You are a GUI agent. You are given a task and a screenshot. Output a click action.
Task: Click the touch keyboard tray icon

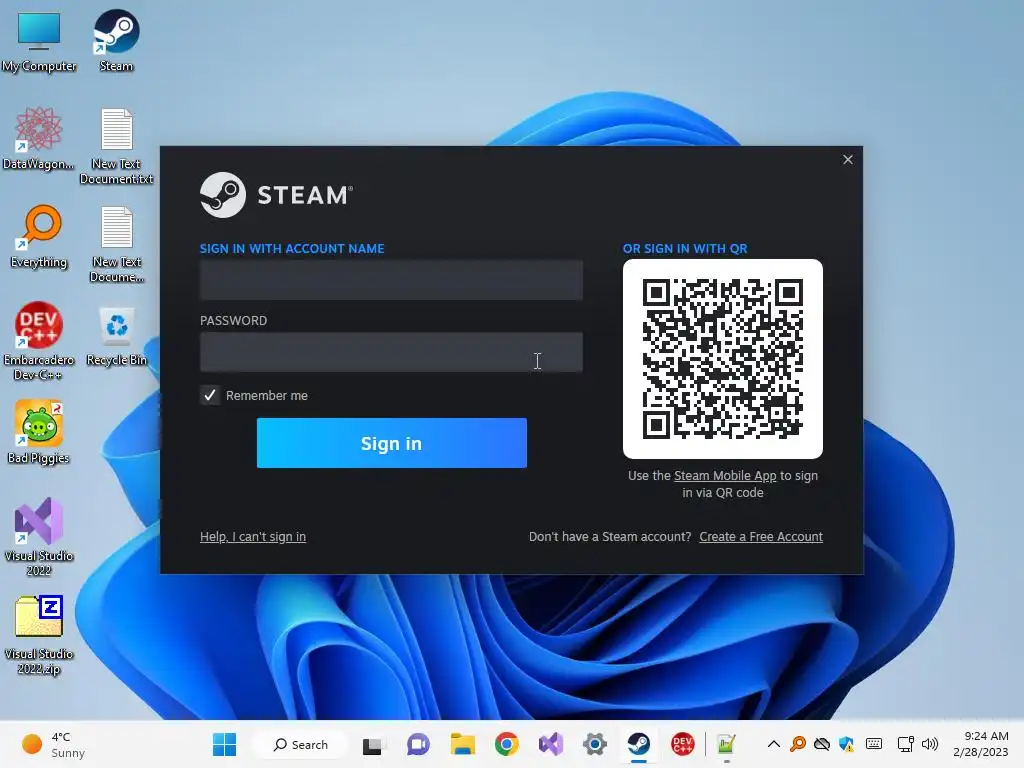(874, 744)
